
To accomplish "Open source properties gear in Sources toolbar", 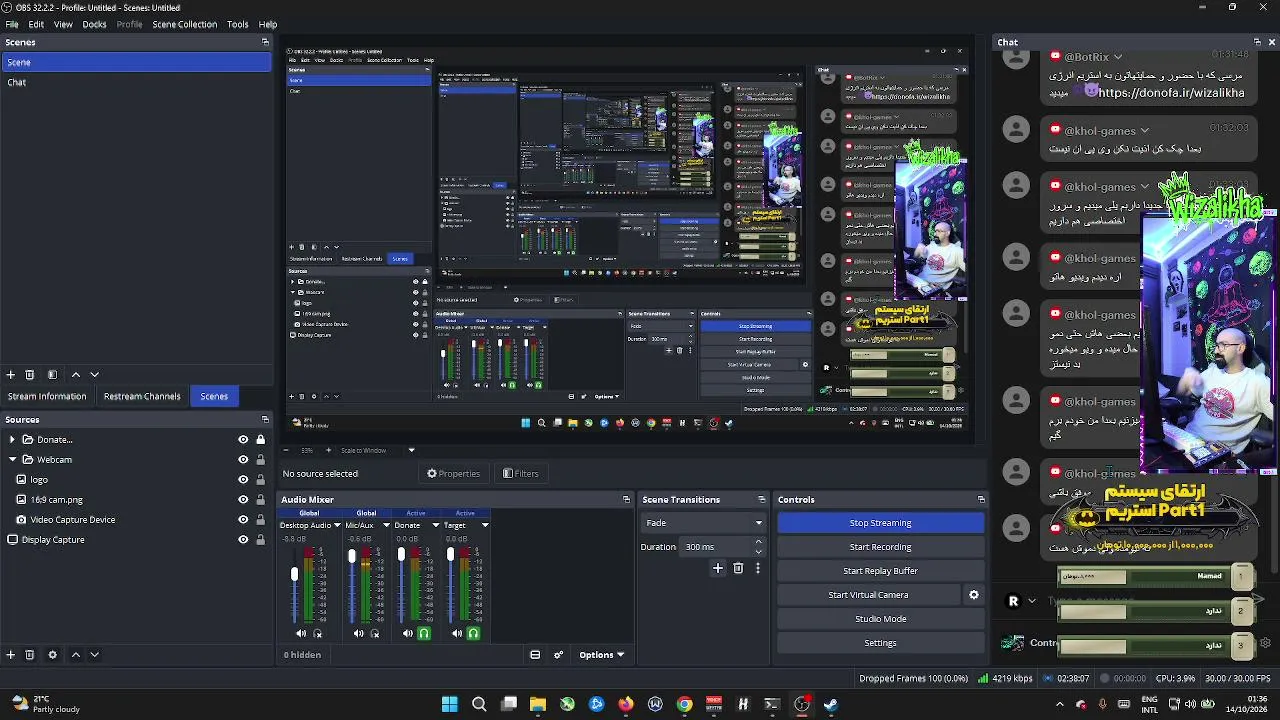I will tap(52, 655).
